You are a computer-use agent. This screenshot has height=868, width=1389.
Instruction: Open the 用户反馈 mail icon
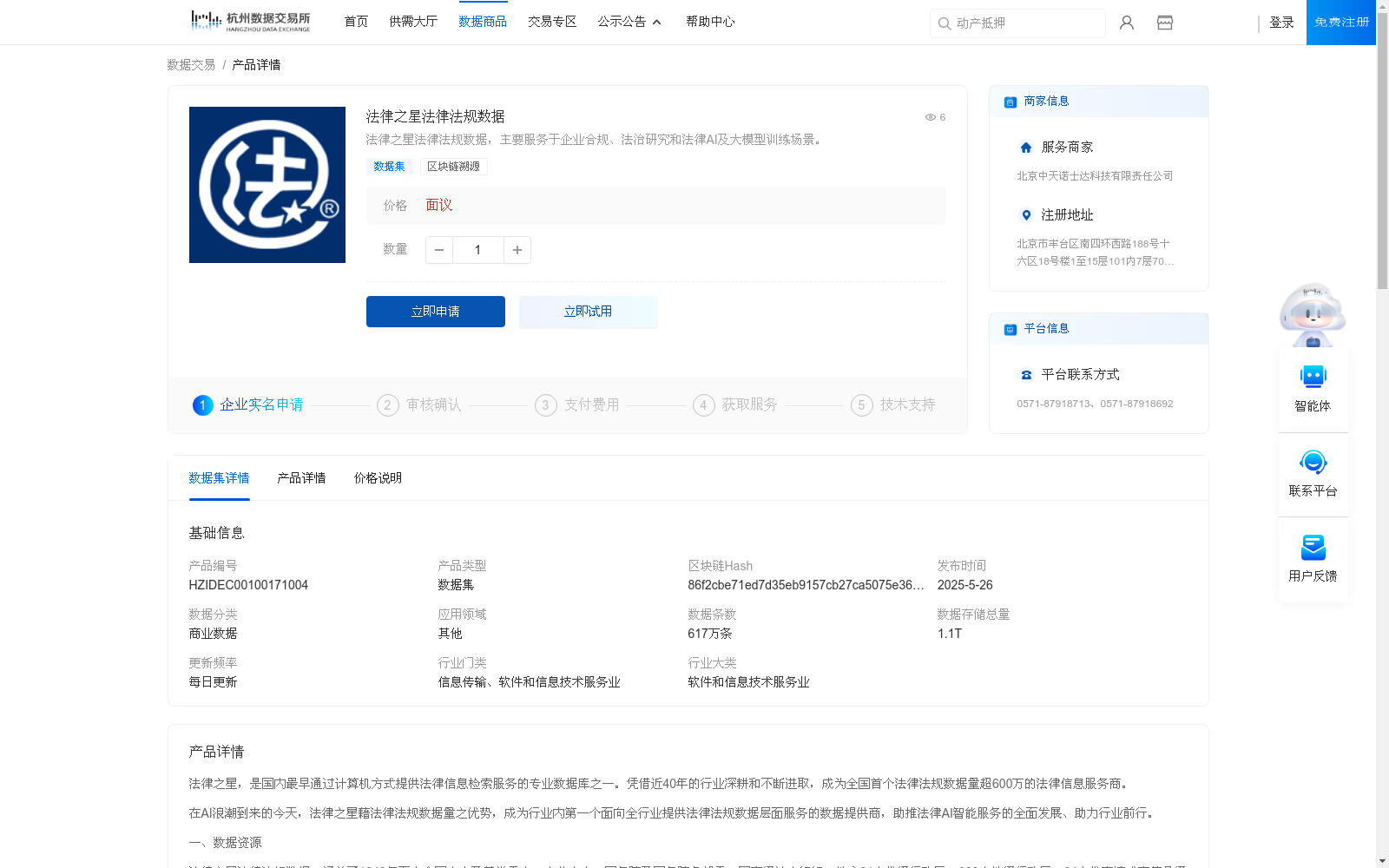tap(1313, 547)
